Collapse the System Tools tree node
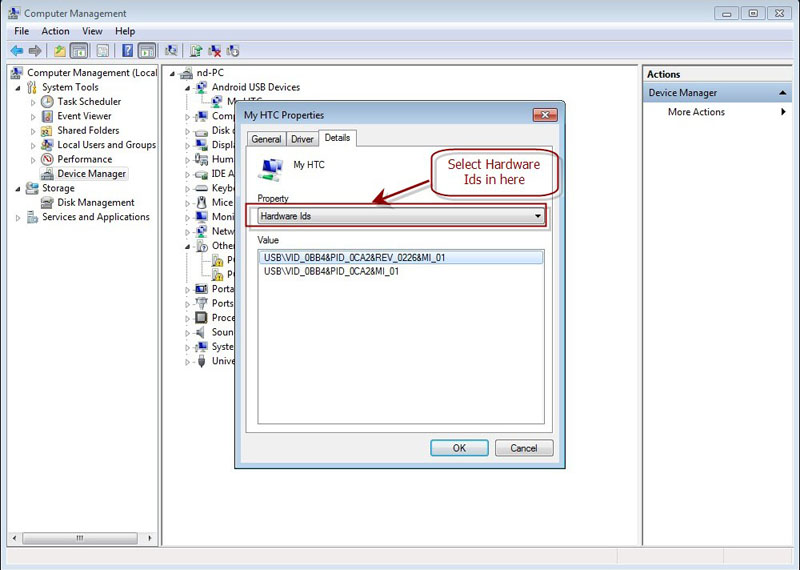This screenshot has height=570, width=800. (x=18, y=88)
